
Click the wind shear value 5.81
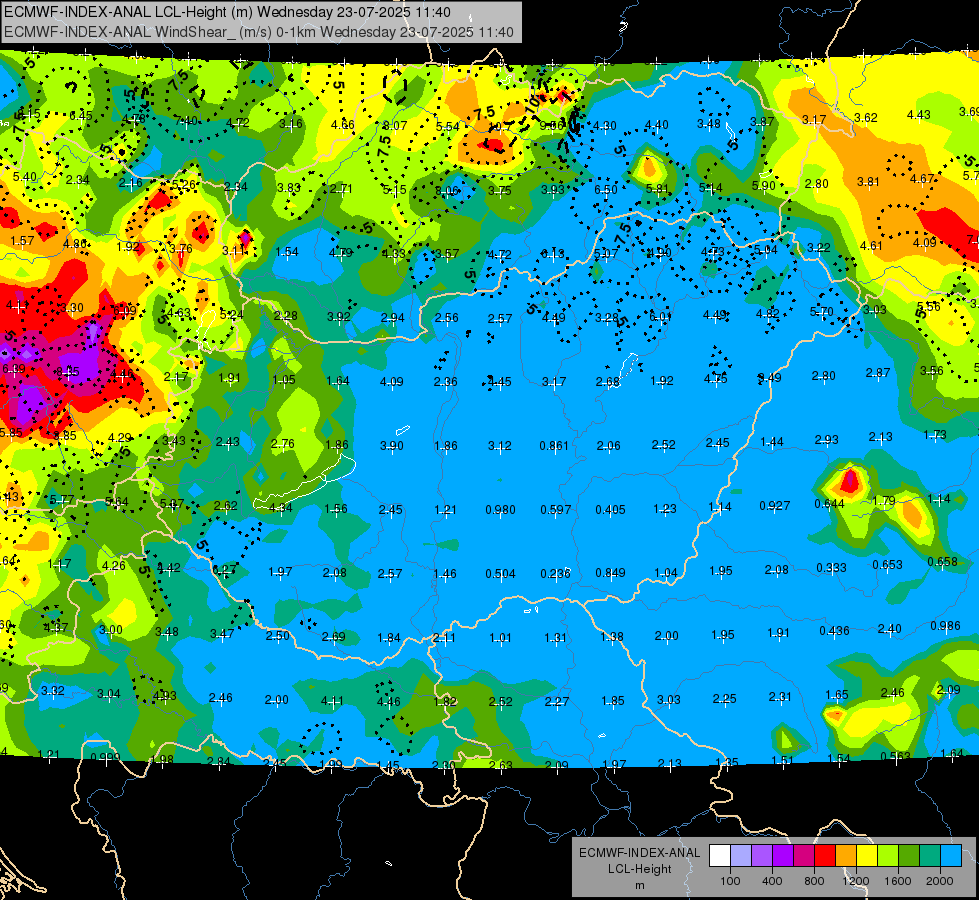pyautogui.click(x=657, y=189)
